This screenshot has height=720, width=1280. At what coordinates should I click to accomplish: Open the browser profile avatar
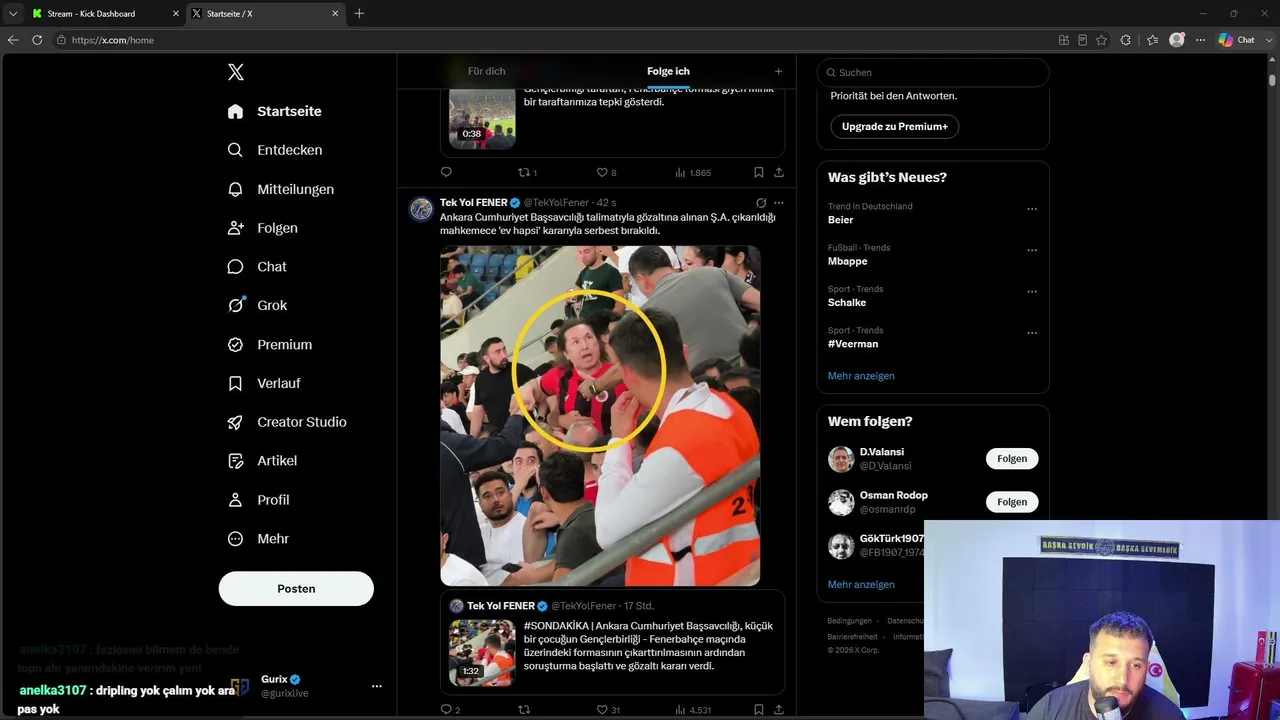[x=1177, y=40]
